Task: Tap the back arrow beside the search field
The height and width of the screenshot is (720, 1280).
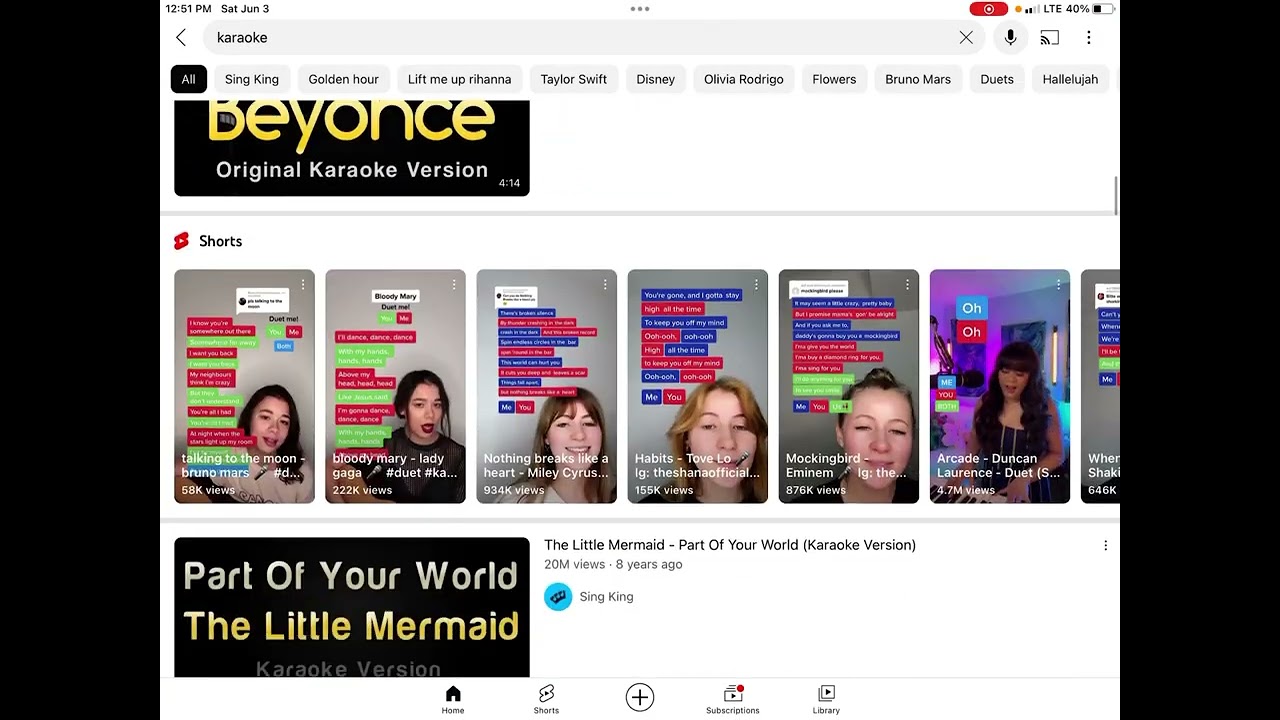Action: point(181,38)
